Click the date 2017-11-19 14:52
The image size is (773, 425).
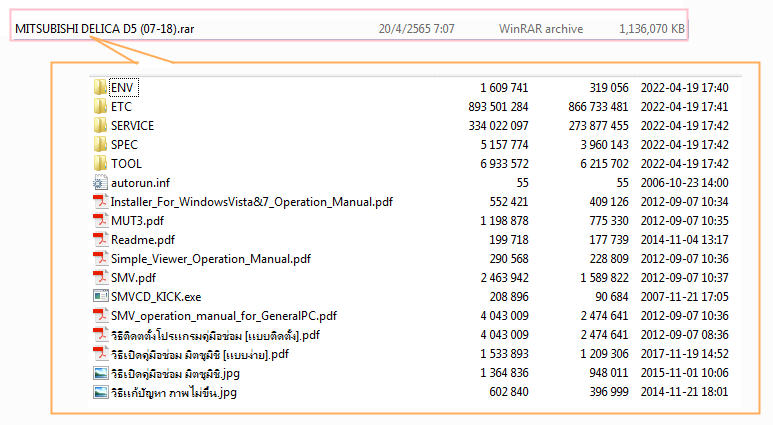(684, 354)
